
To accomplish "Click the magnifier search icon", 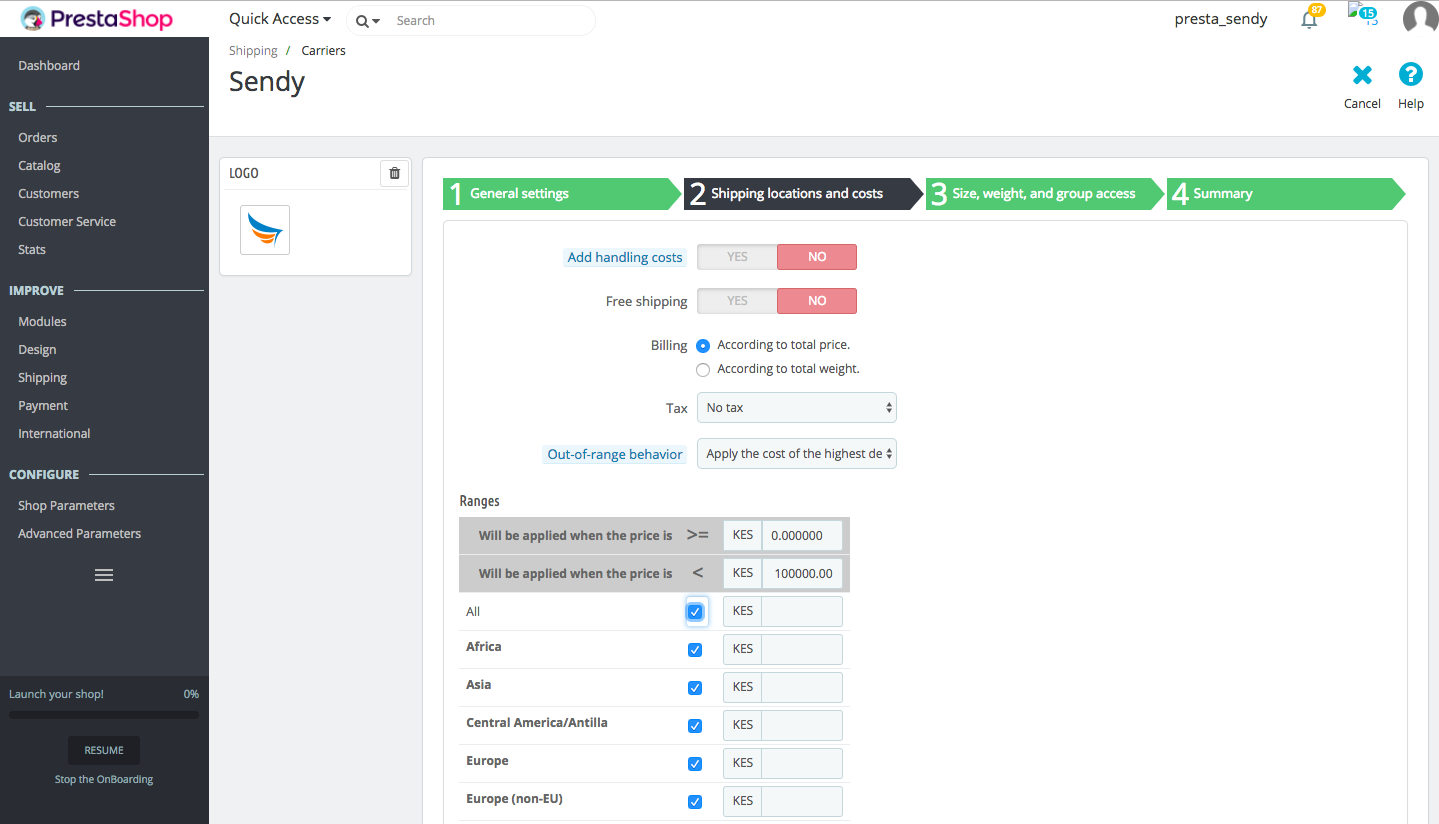I will 362,21.
